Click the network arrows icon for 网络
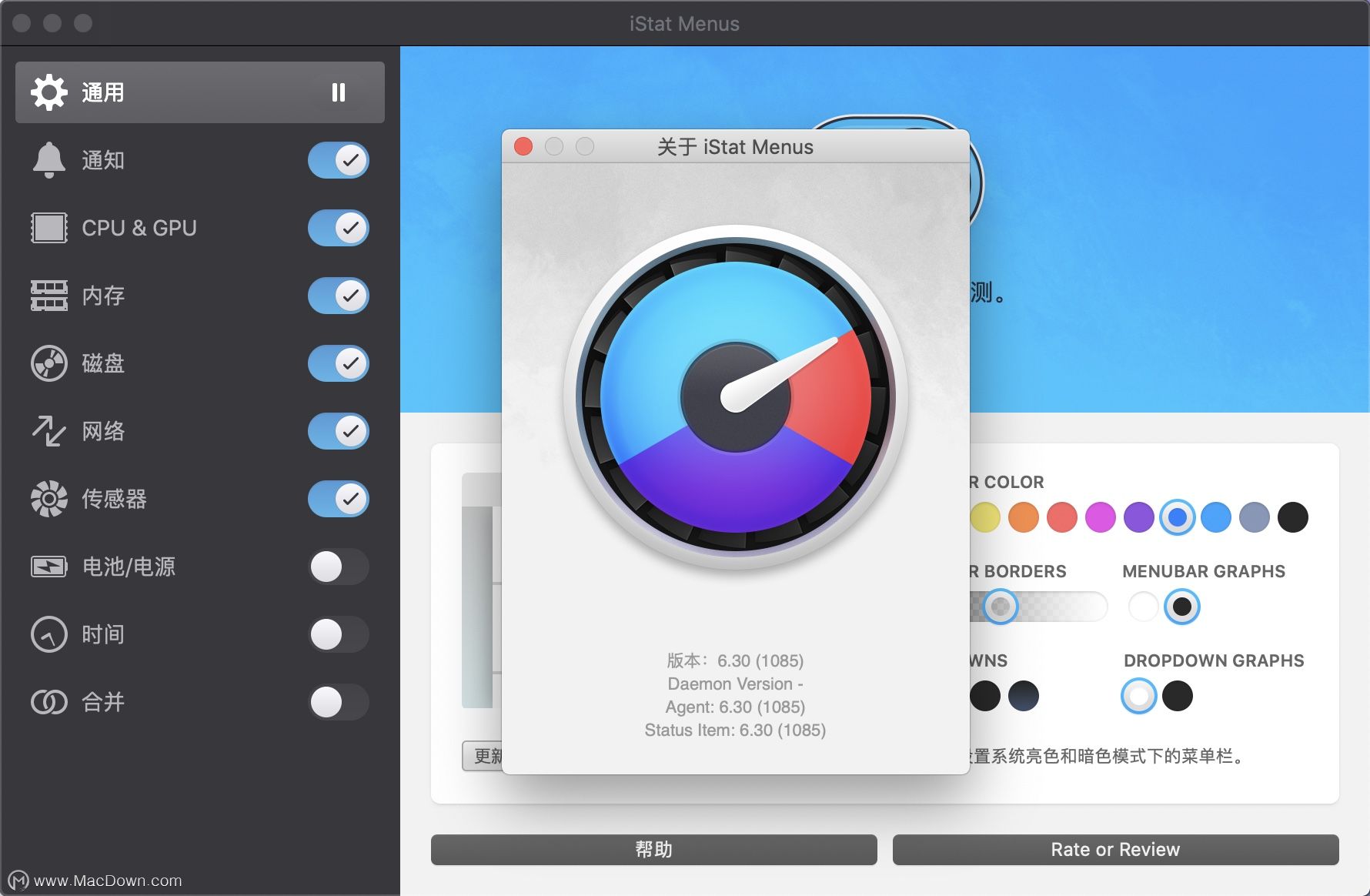The height and width of the screenshot is (896, 1370). 48,431
